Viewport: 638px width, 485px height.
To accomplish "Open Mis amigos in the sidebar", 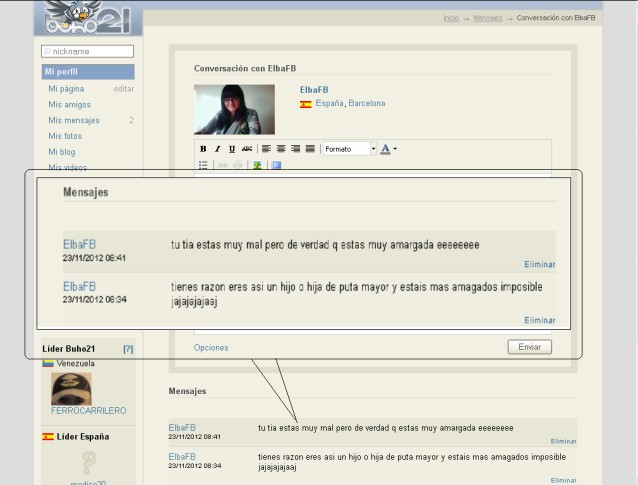I will click(x=70, y=104).
